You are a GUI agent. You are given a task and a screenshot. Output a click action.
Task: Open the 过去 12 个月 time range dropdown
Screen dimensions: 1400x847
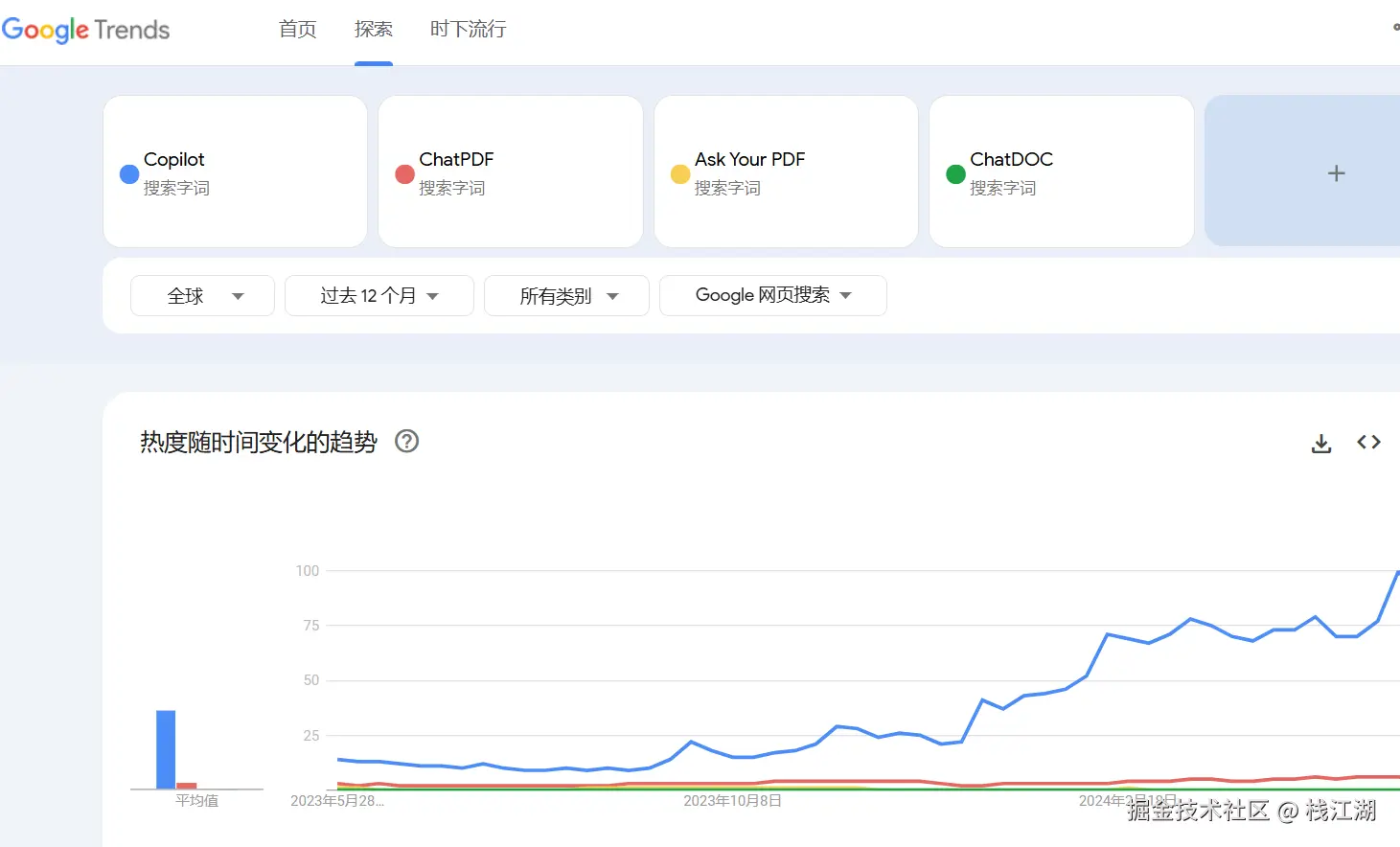(x=379, y=296)
